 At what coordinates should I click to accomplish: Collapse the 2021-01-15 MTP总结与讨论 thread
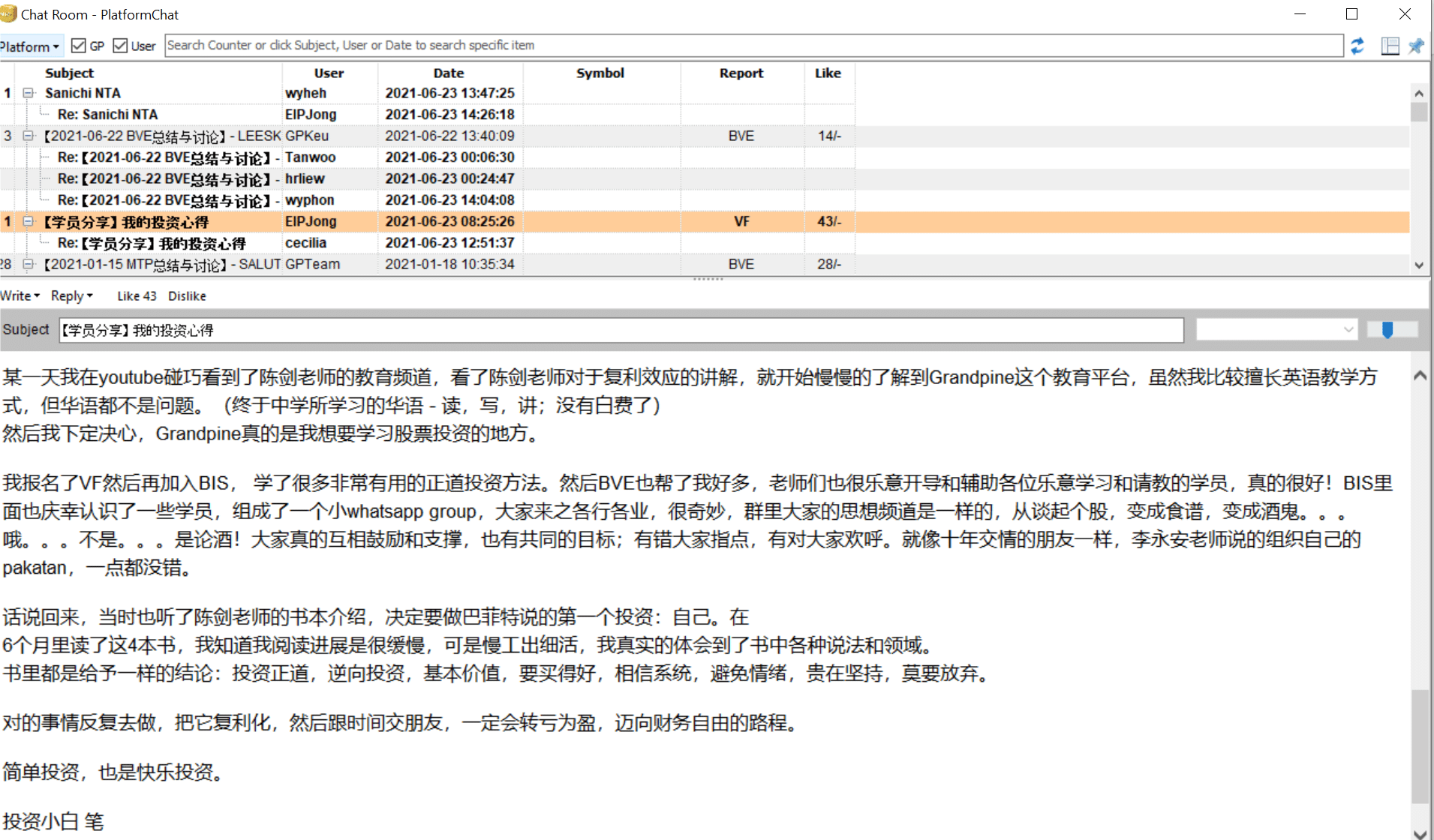tap(29, 264)
